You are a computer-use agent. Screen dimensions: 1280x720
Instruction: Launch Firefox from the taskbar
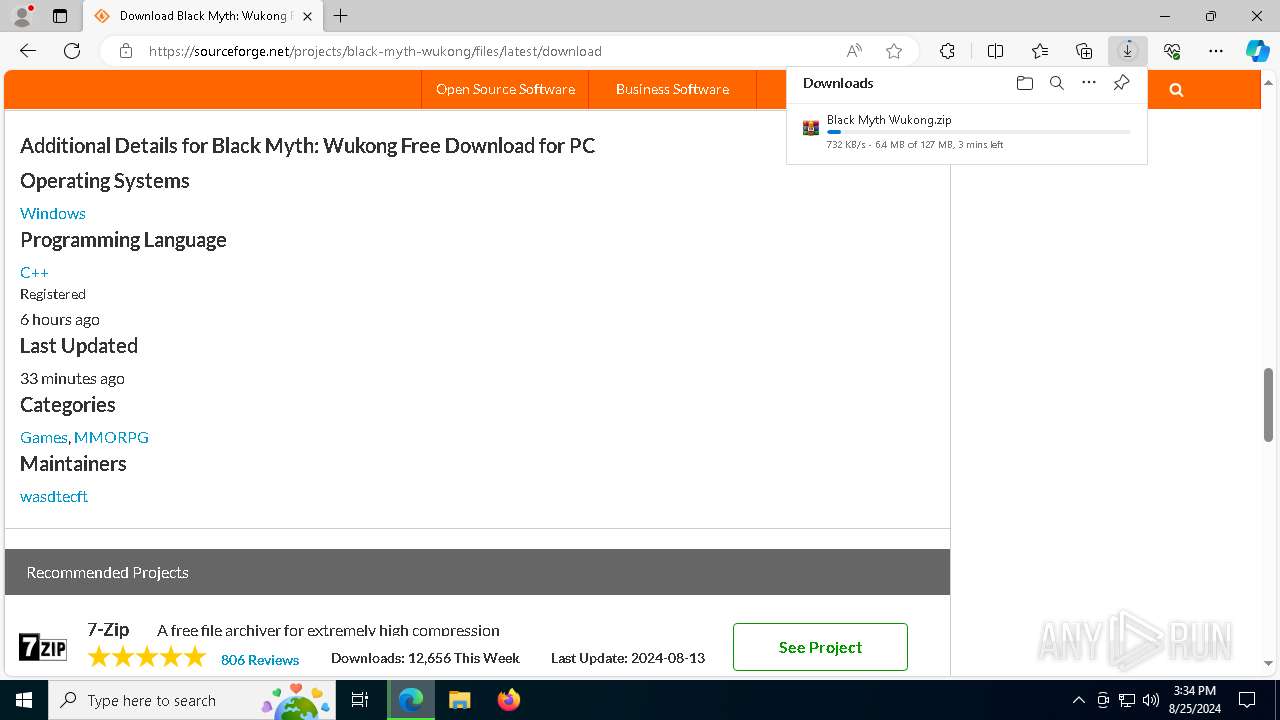click(508, 700)
